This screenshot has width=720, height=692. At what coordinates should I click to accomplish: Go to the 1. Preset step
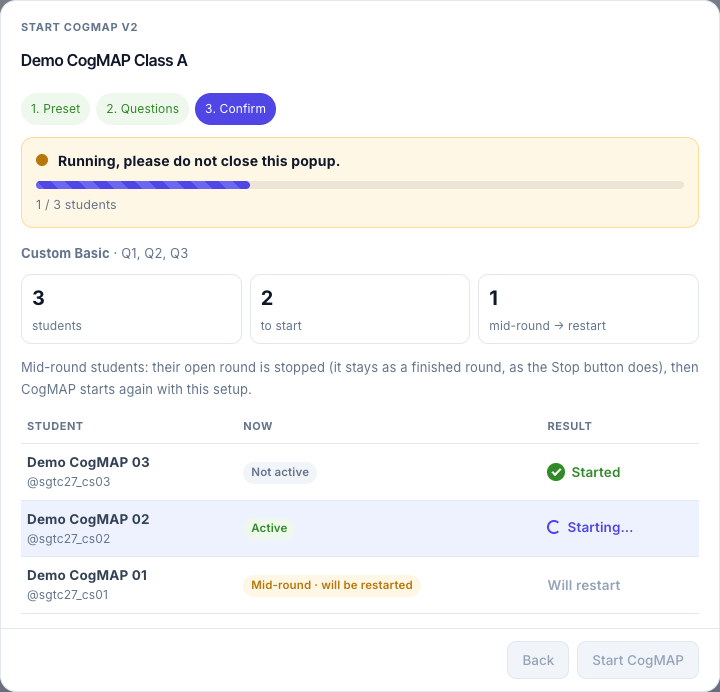[56, 109]
